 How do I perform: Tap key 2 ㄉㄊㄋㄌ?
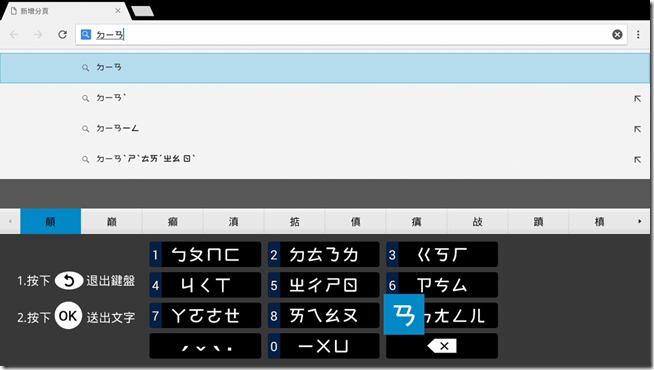point(324,254)
